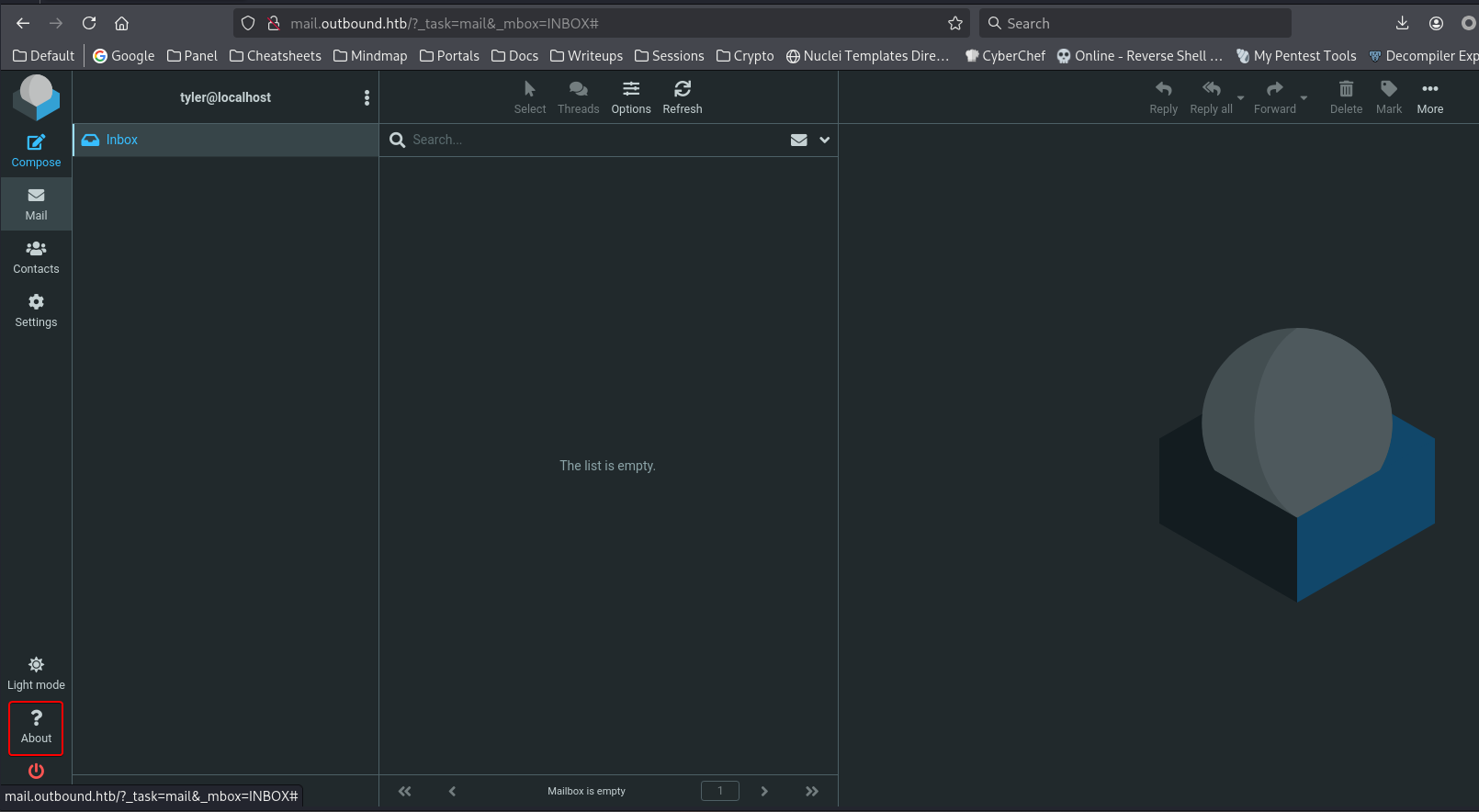Open tyler@localhost folder actions menu
Viewport: 1479px width, 812px height.
(367, 98)
